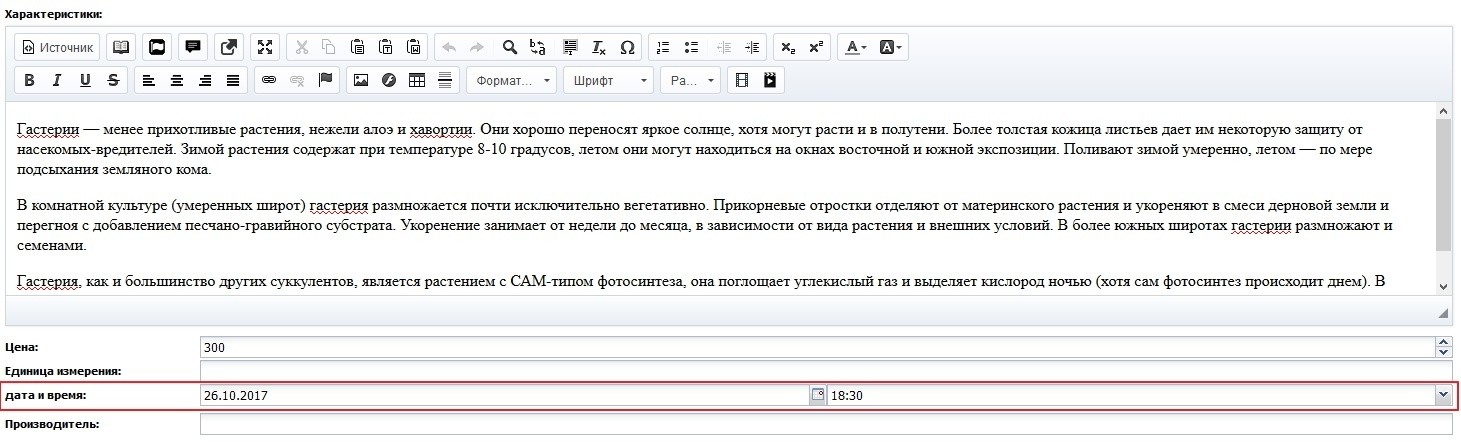Image resolution: width=1461 pixels, height=442 pixels.
Task: Toggle underline formatting
Action: click(85, 80)
